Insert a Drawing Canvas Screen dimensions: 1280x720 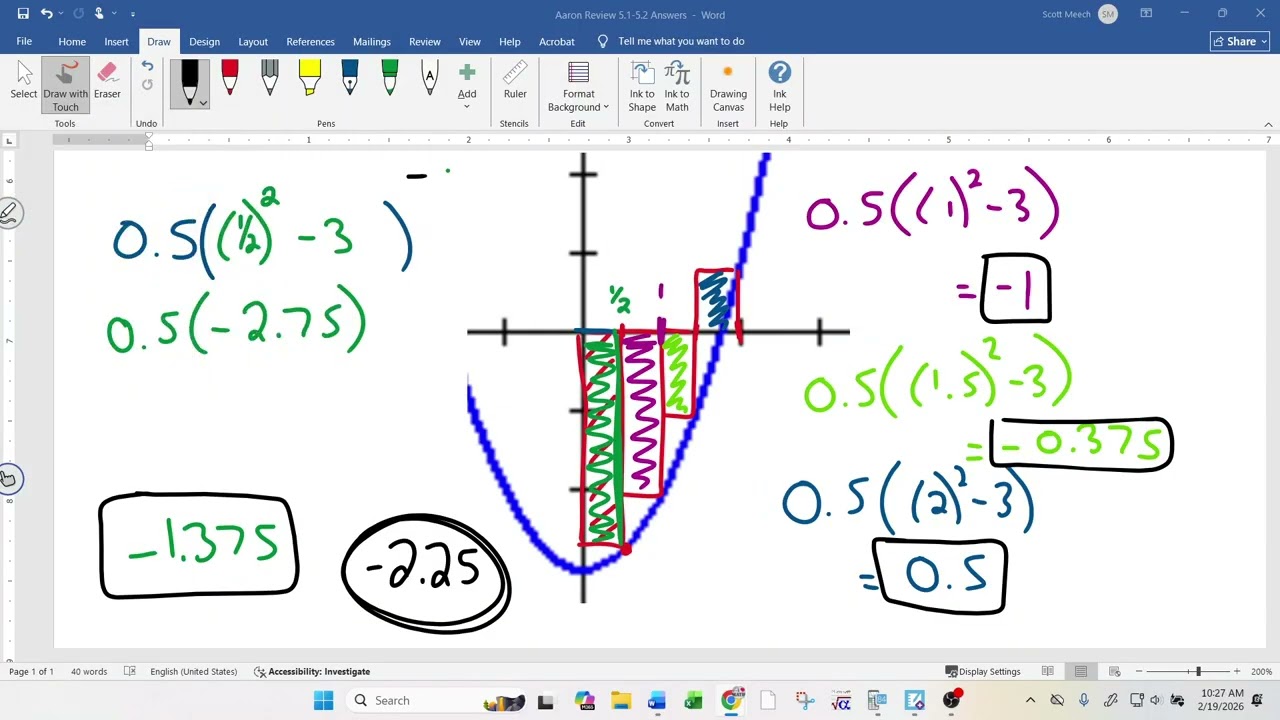click(x=728, y=87)
